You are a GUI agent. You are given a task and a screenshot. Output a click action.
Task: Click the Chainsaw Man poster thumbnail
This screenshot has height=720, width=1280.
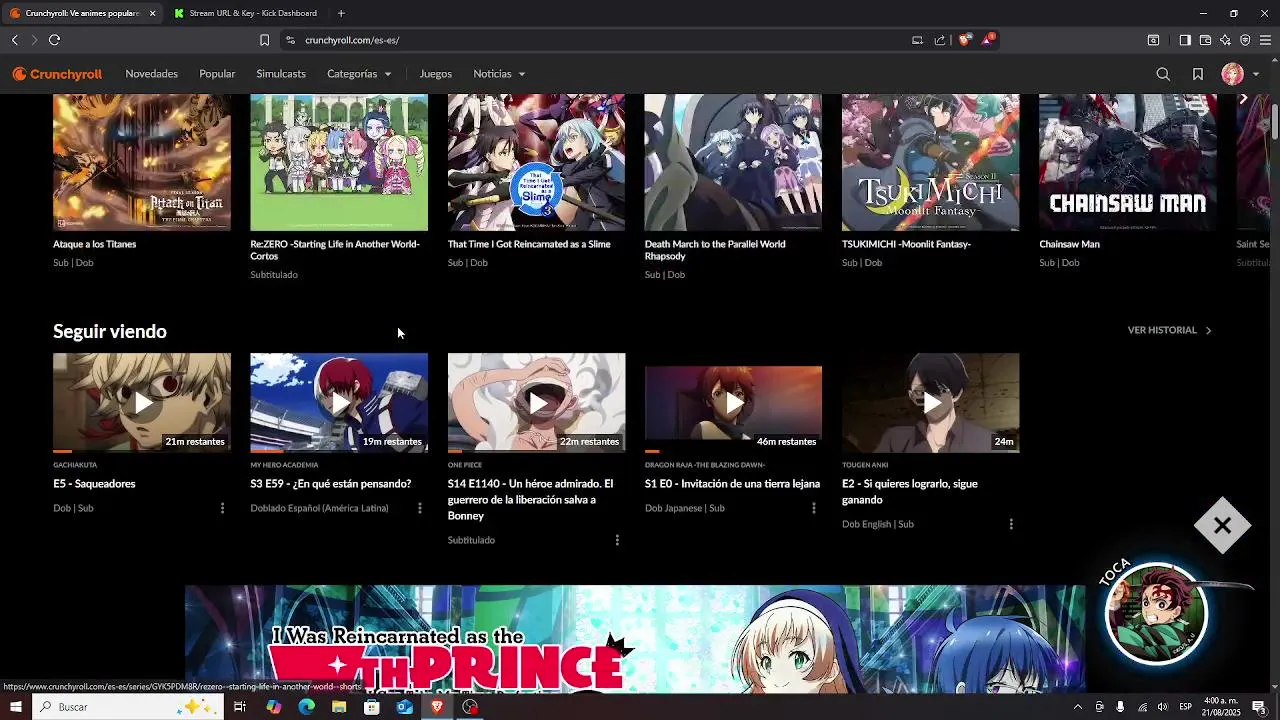coord(1128,162)
